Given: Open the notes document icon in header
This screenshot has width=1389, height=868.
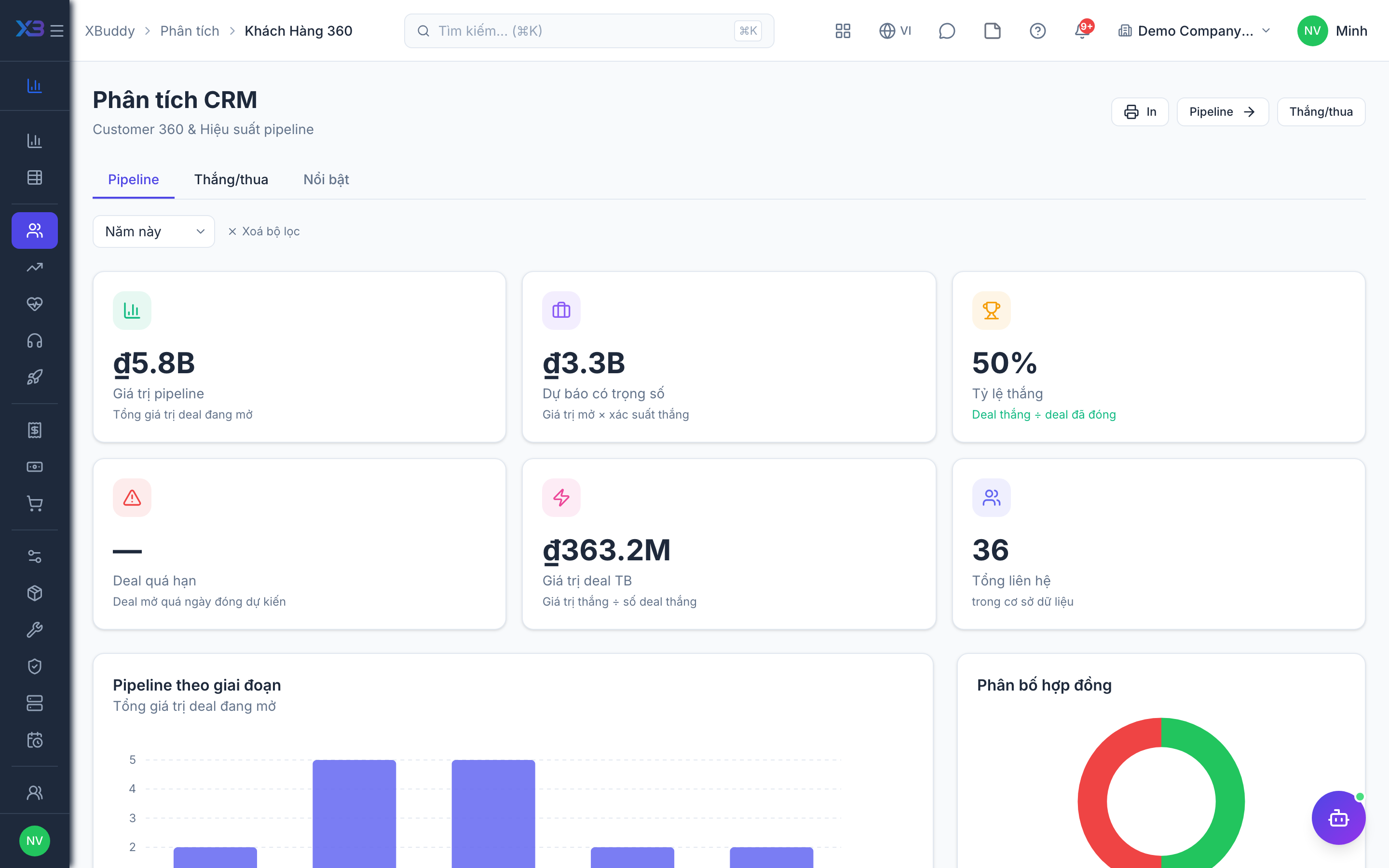Looking at the screenshot, I should click(993, 31).
